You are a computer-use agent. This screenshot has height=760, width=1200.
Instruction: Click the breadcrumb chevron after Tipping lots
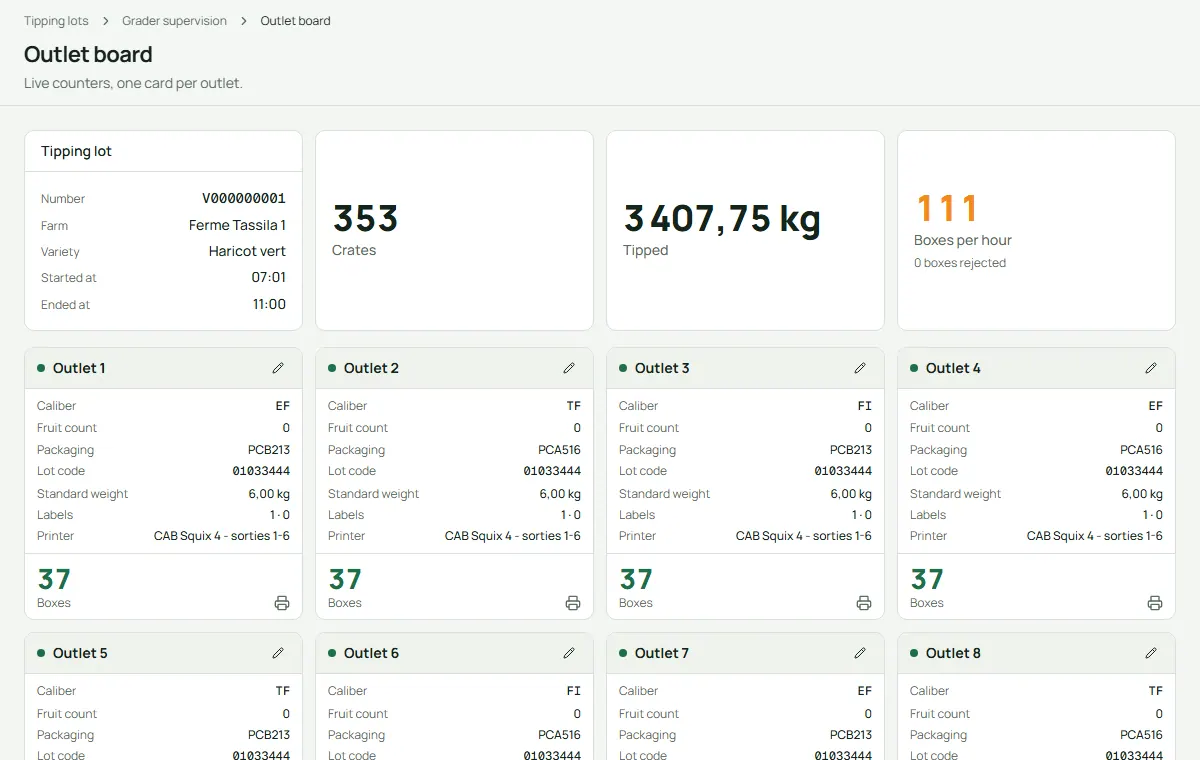[x=105, y=21]
